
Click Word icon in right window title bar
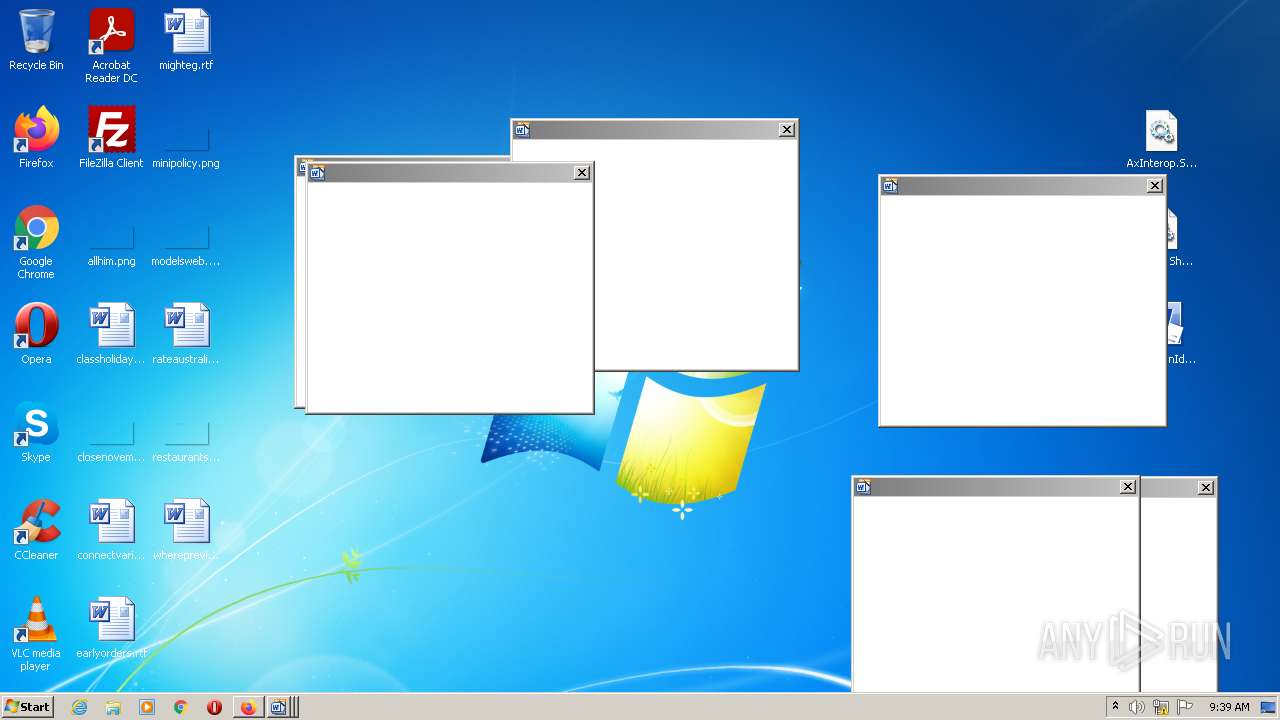click(x=890, y=185)
